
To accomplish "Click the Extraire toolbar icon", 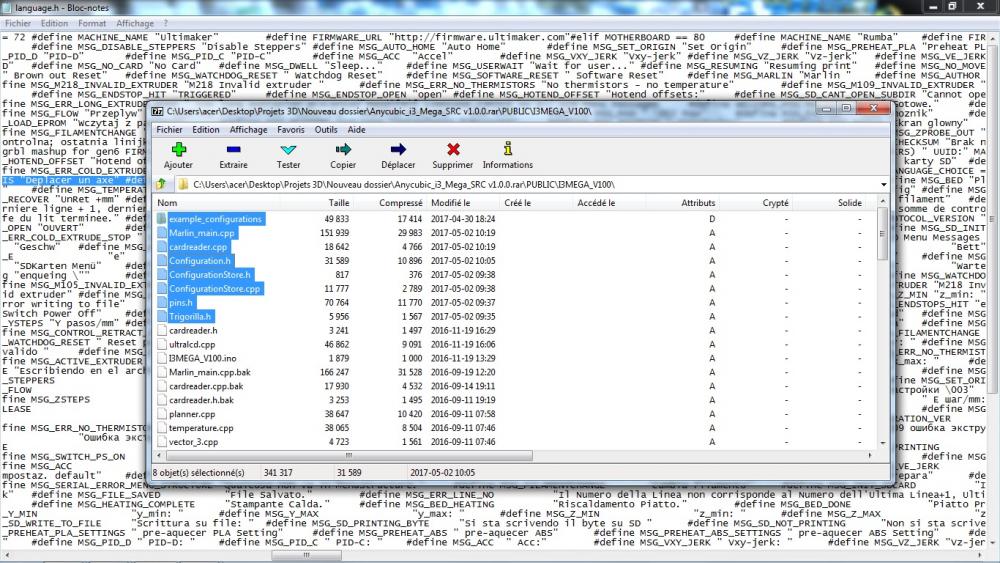I will [233, 150].
